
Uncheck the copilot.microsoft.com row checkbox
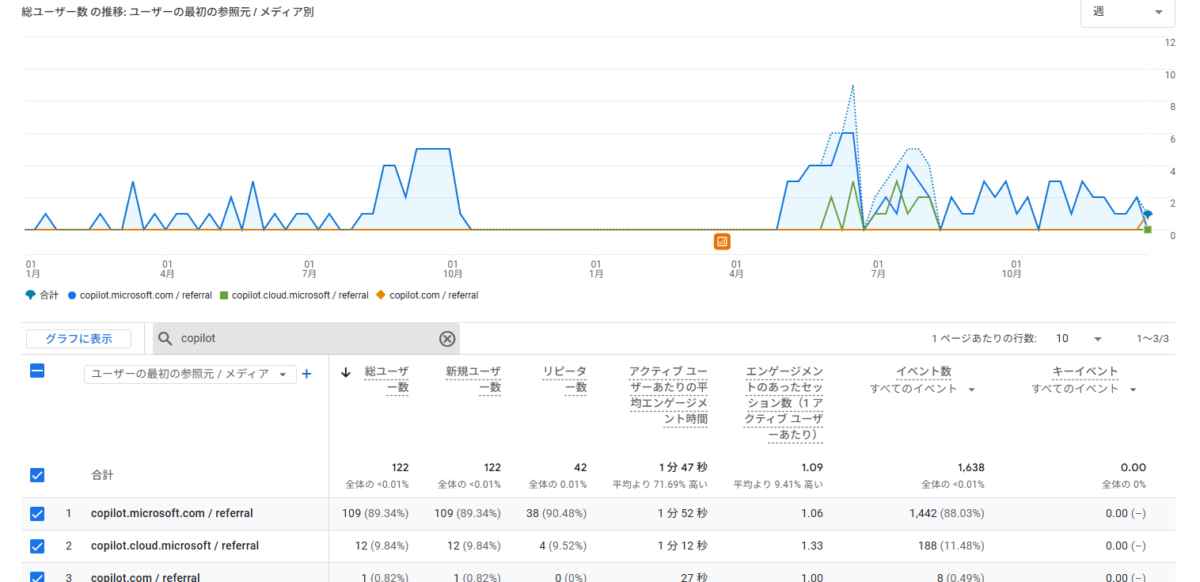tap(37, 514)
